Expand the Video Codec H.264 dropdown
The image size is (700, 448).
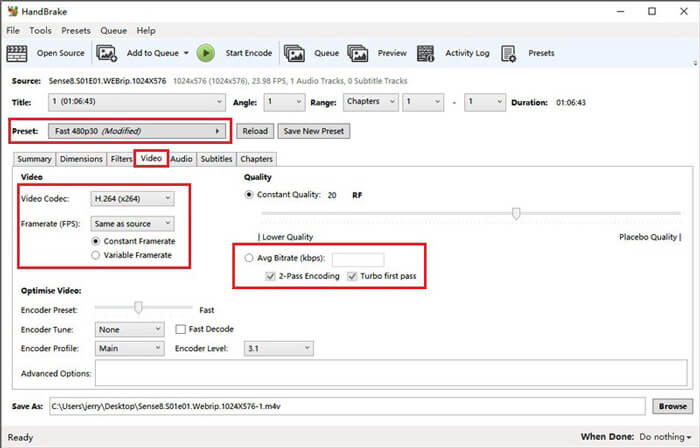[x=132, y=199]
